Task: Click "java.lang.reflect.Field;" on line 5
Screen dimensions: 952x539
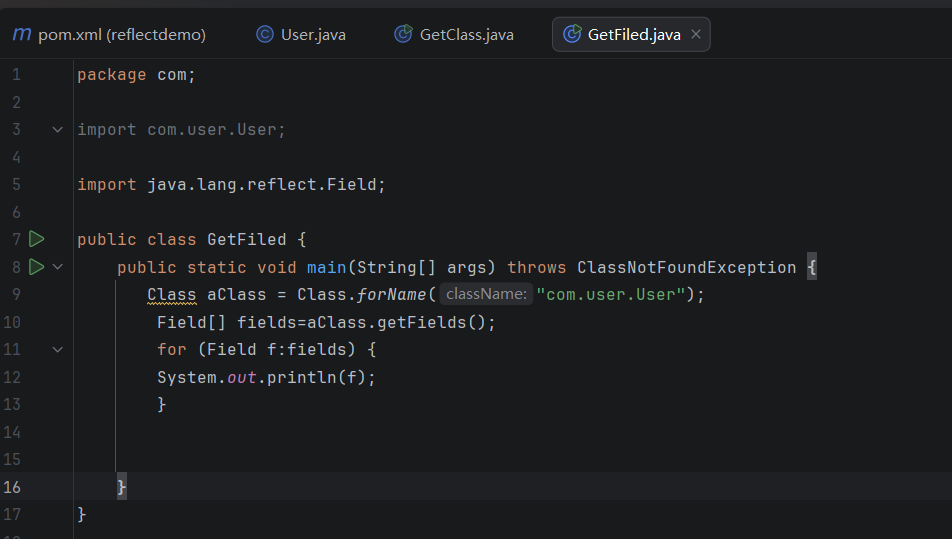Action: 267,185
